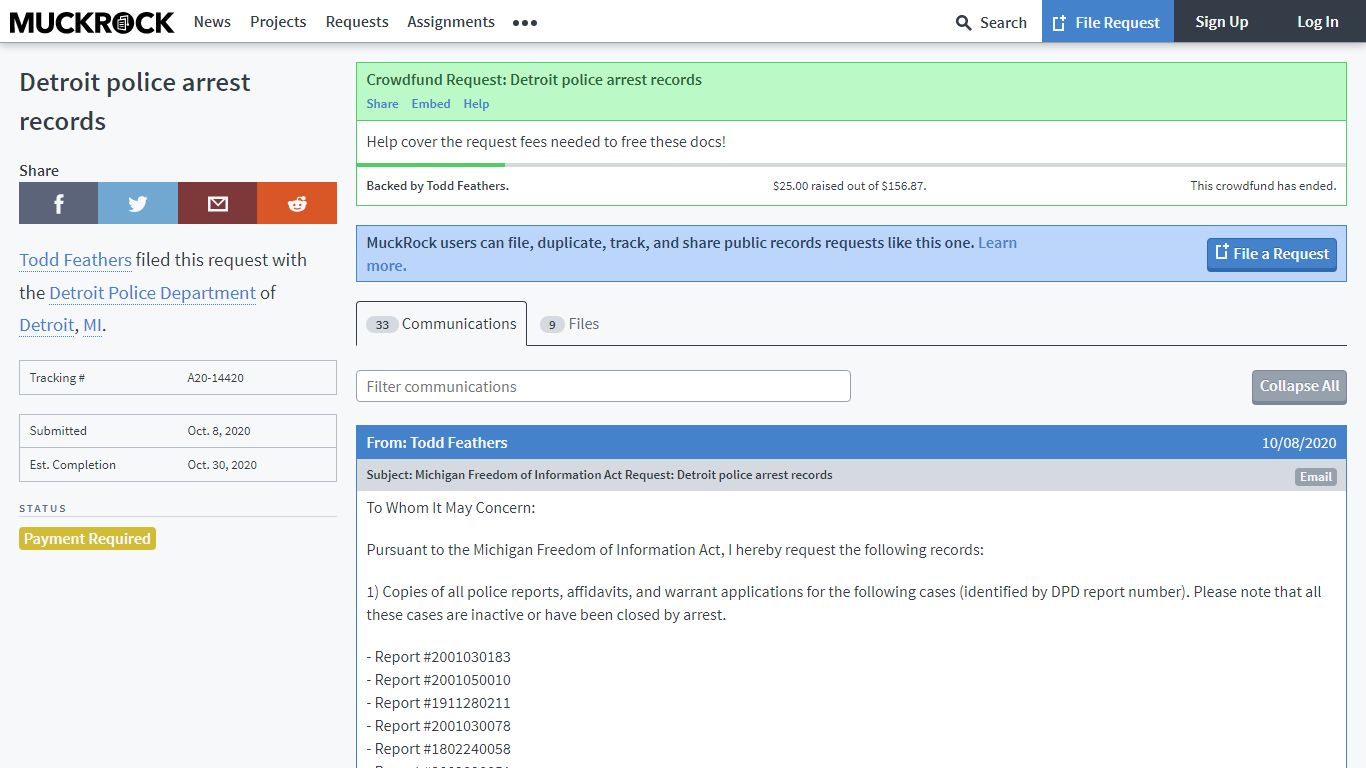Screen dimensions: 1366x768
Task: Click 'This crowdfund has ended' text
Action: coord(1263,186)
